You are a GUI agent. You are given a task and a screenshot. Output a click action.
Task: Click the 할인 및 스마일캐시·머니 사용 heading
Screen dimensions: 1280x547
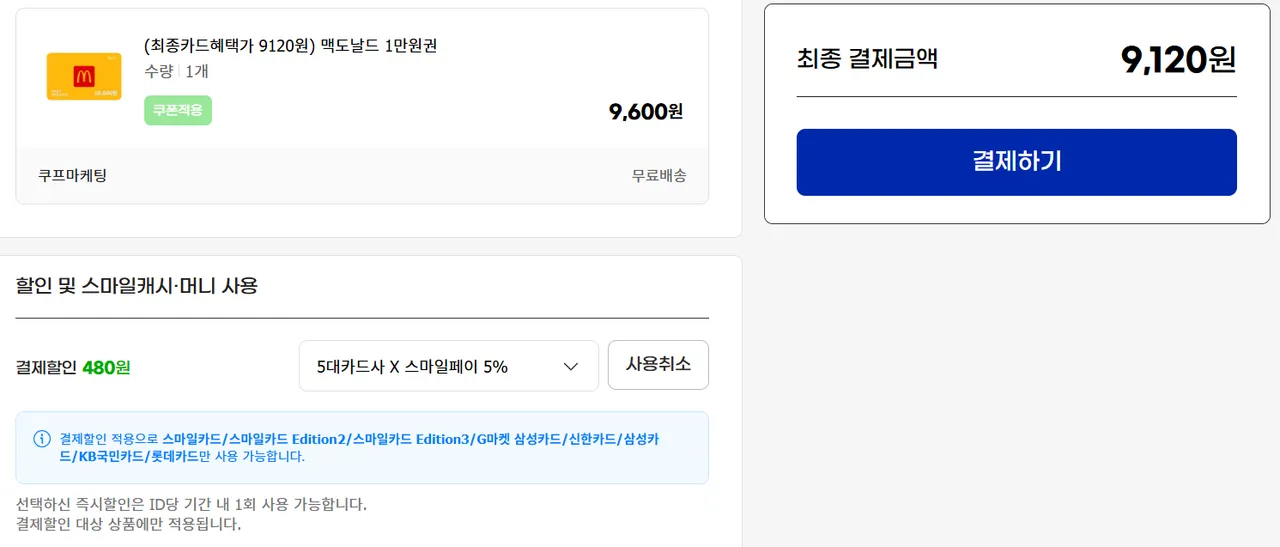coord(137,286)
